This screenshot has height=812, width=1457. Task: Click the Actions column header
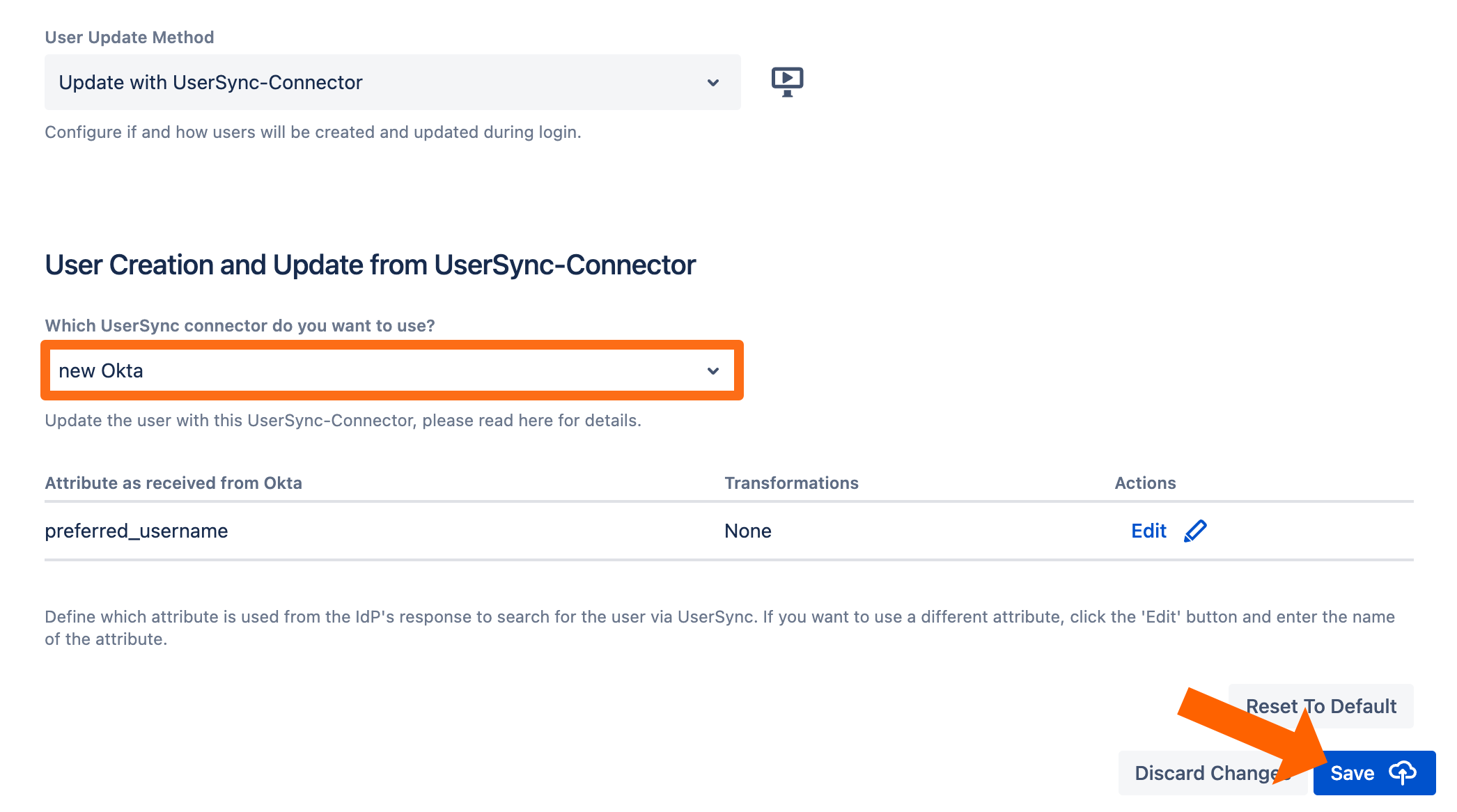[1145, 483]
